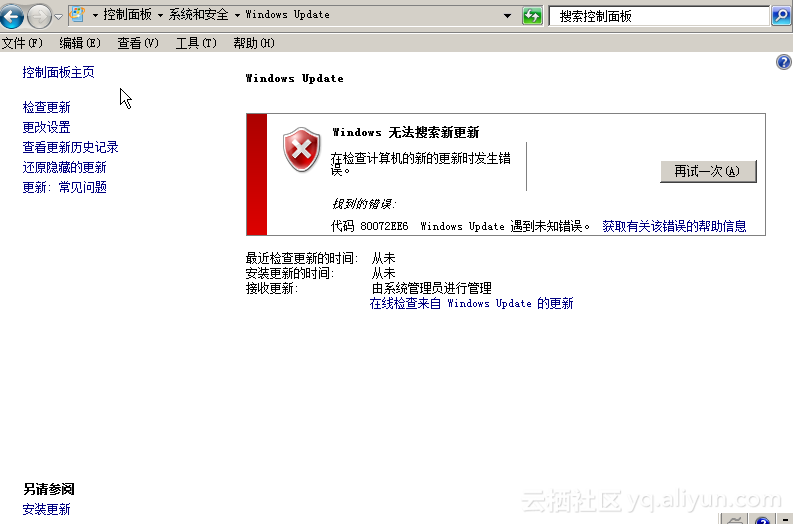
Task: Expand dropdown arrow after 控制面板 breadcrumb
Action: coord(160,15)
